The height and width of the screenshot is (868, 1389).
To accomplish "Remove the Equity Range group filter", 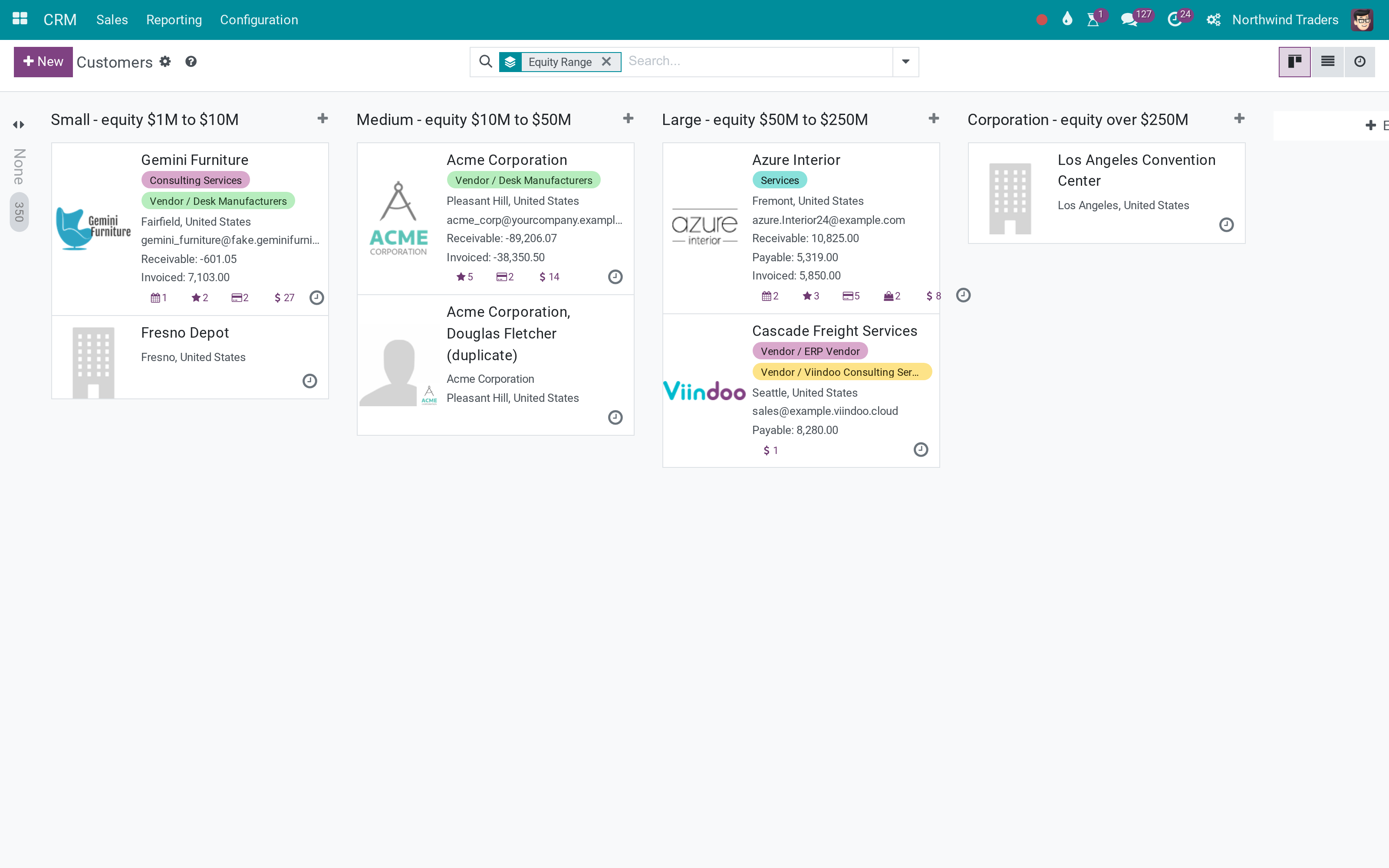I will pyautogui.click(x=606, y=62).
